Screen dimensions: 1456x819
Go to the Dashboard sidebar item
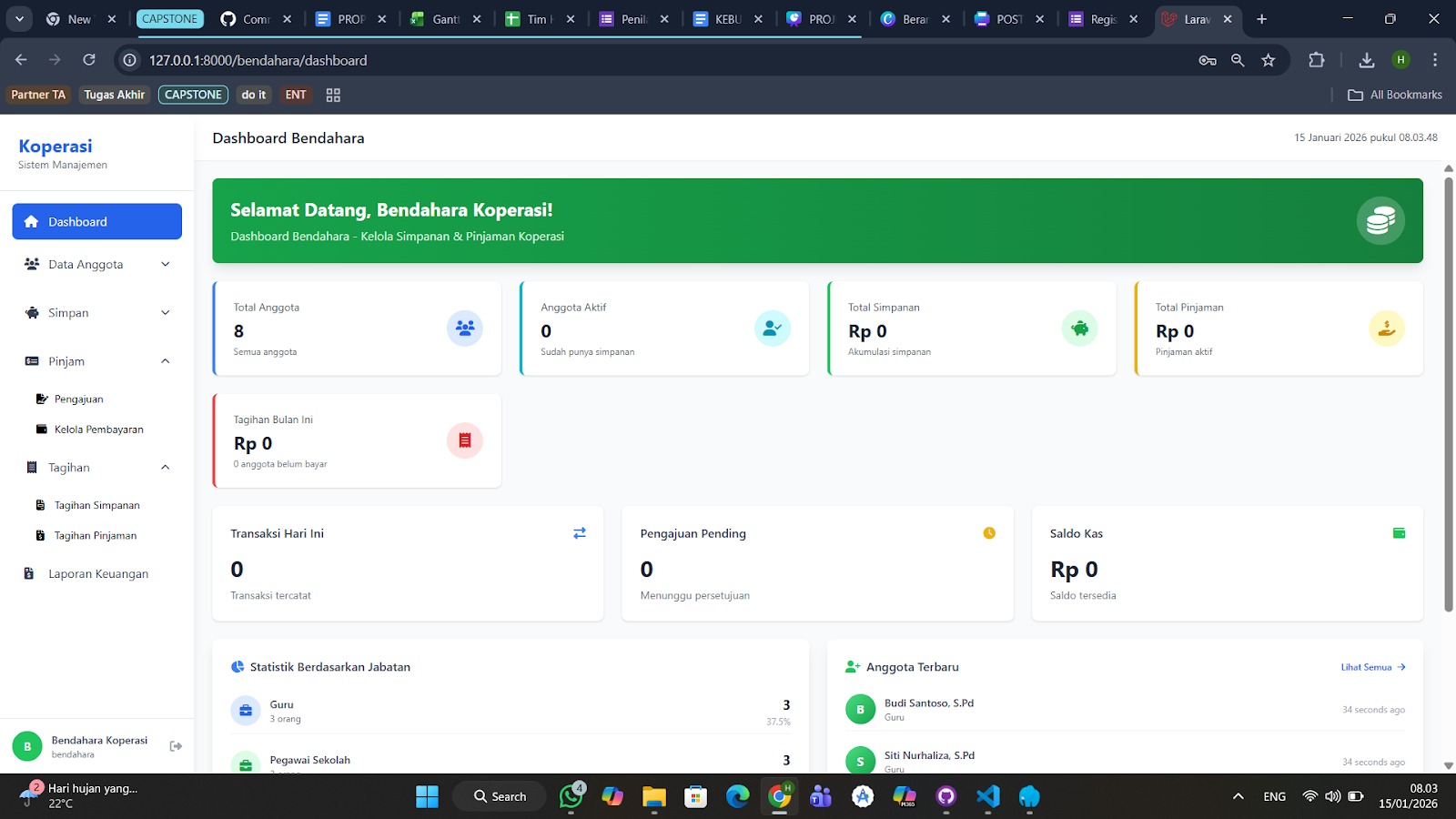click(x=97, y=222)
